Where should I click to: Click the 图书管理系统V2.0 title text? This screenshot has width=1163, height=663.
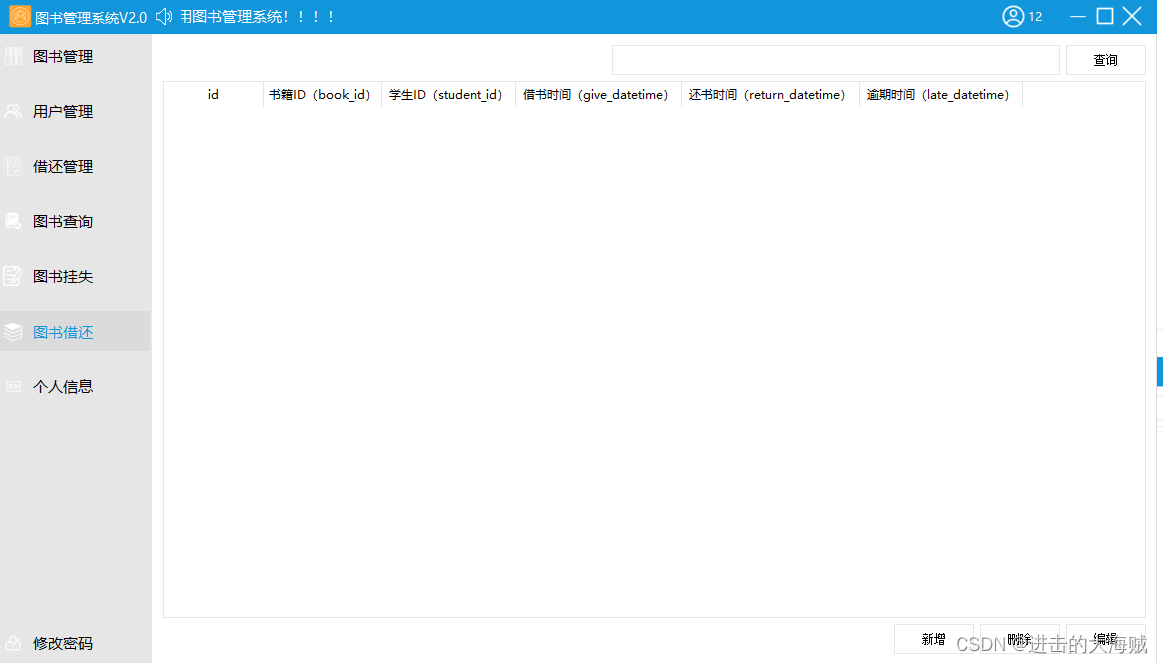(91, 17)
